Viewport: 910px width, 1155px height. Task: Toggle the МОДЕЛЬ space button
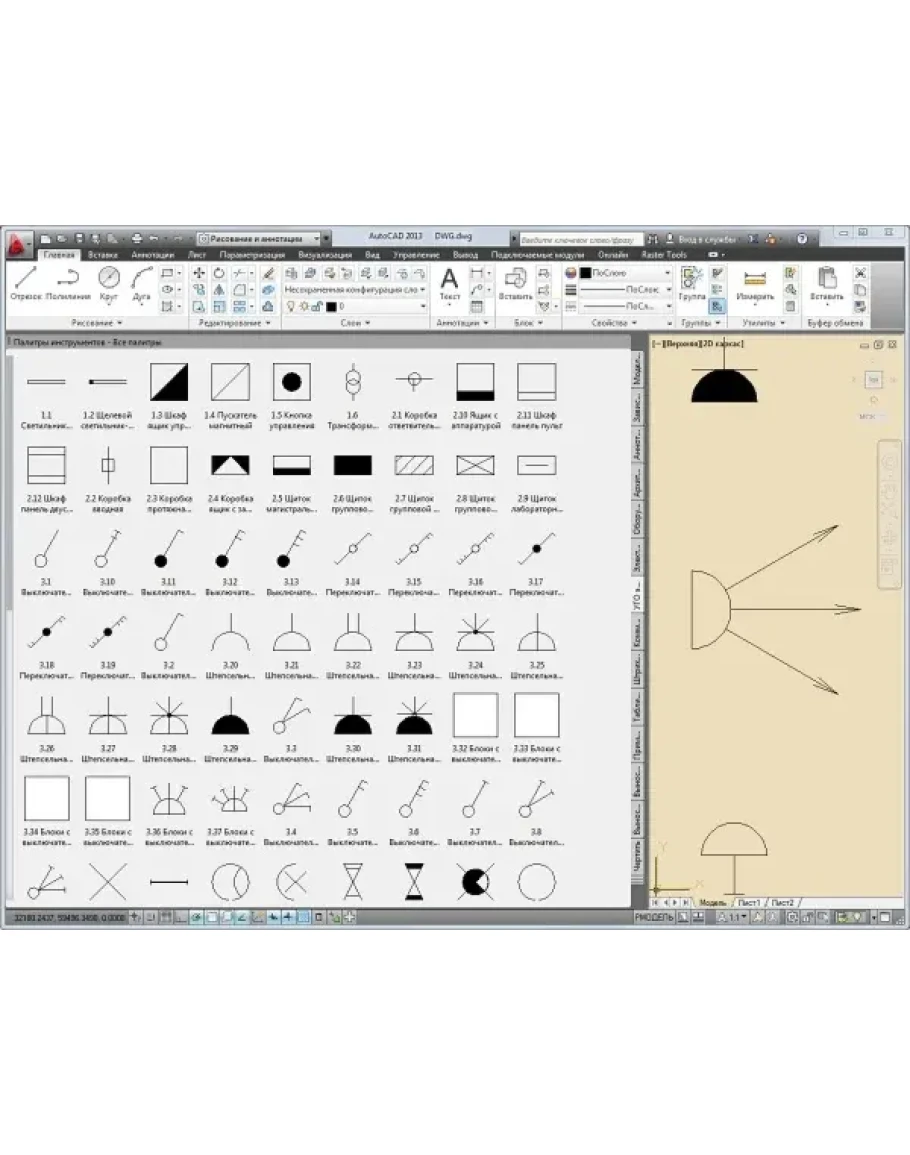click(657, 916)
